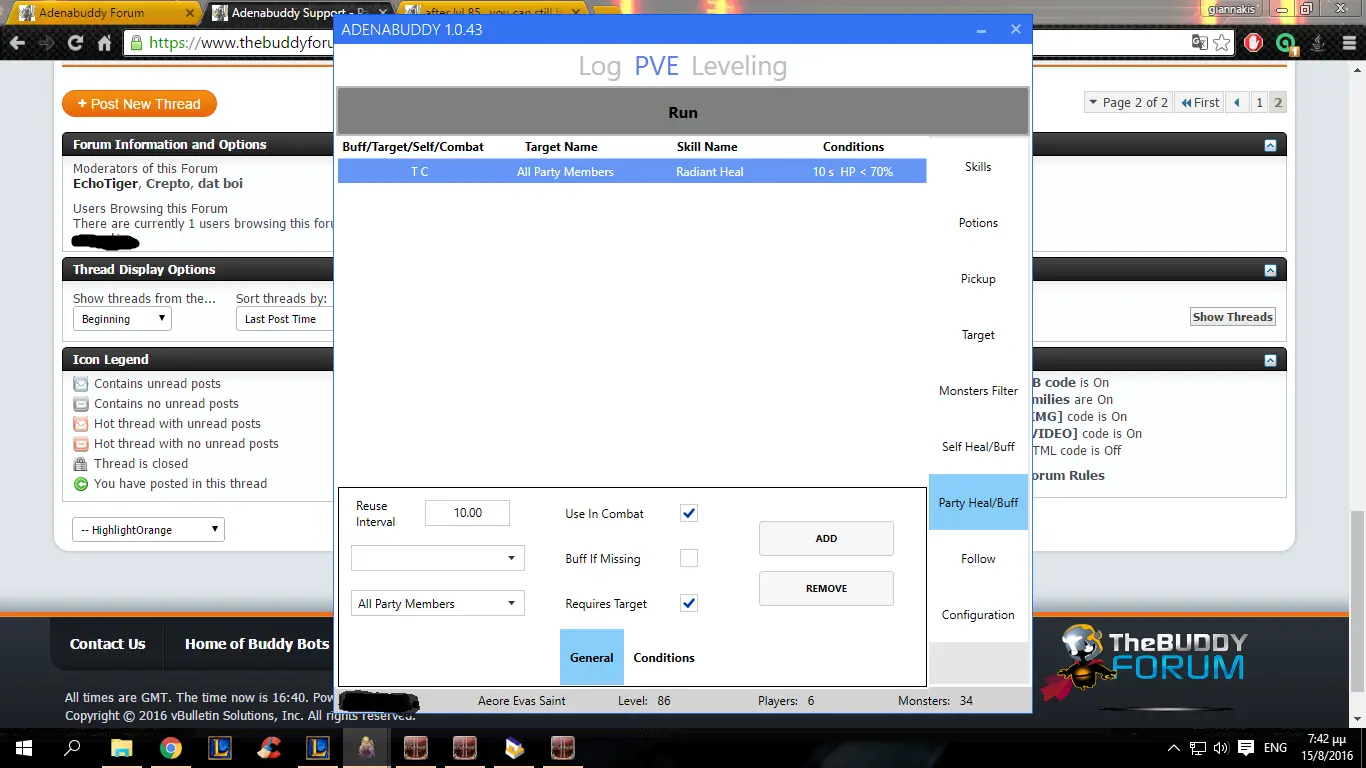The width and height of the screenshot is (1366, 768).
Task: Go to the Chrome home page icon
Action: pos(104,43)
